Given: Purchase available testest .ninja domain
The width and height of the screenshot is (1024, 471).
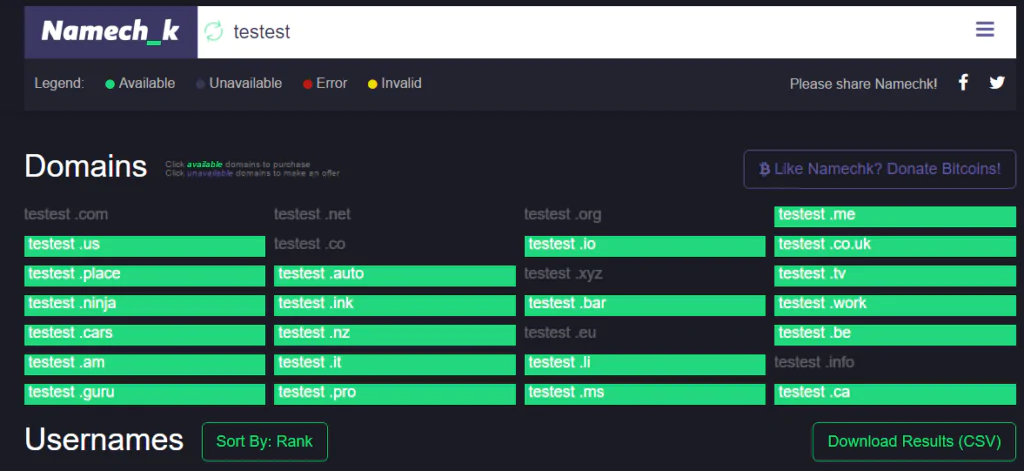Looking at the screenshot, I should [144, 305].
